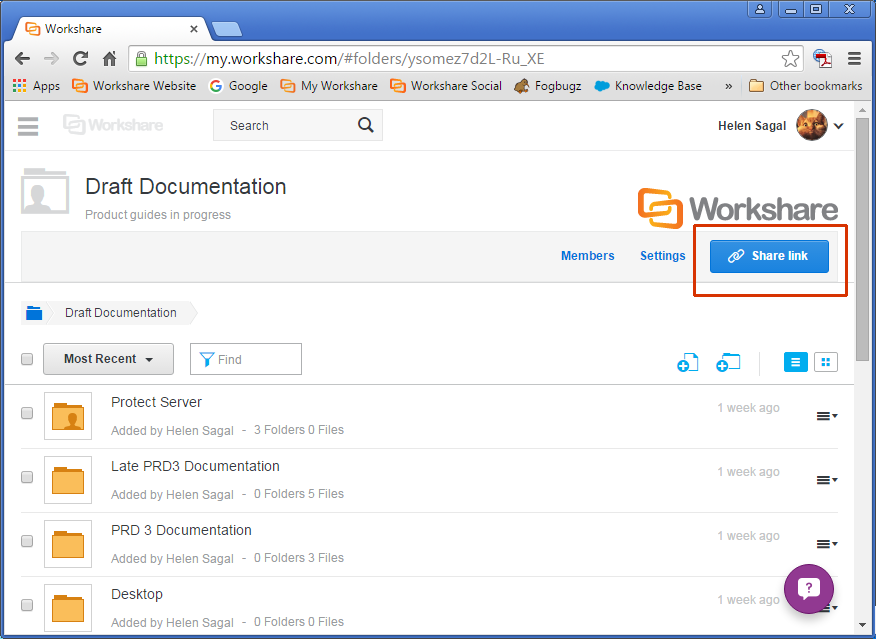Click '3 Folders 0 Files' text
This screenshot has height=639, width=876.
pos(299,430)
